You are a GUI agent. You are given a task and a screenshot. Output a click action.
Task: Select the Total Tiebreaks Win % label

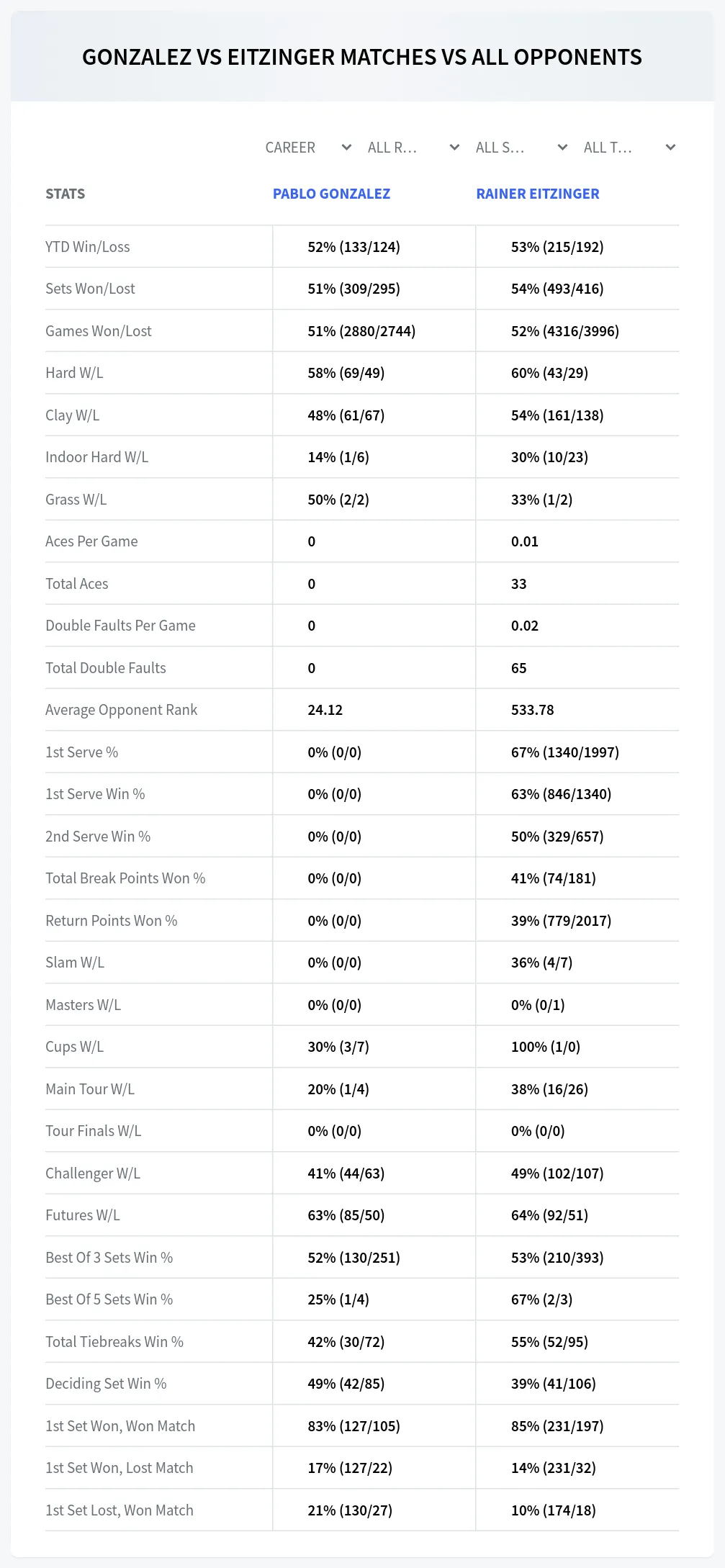click(114, 1342)
